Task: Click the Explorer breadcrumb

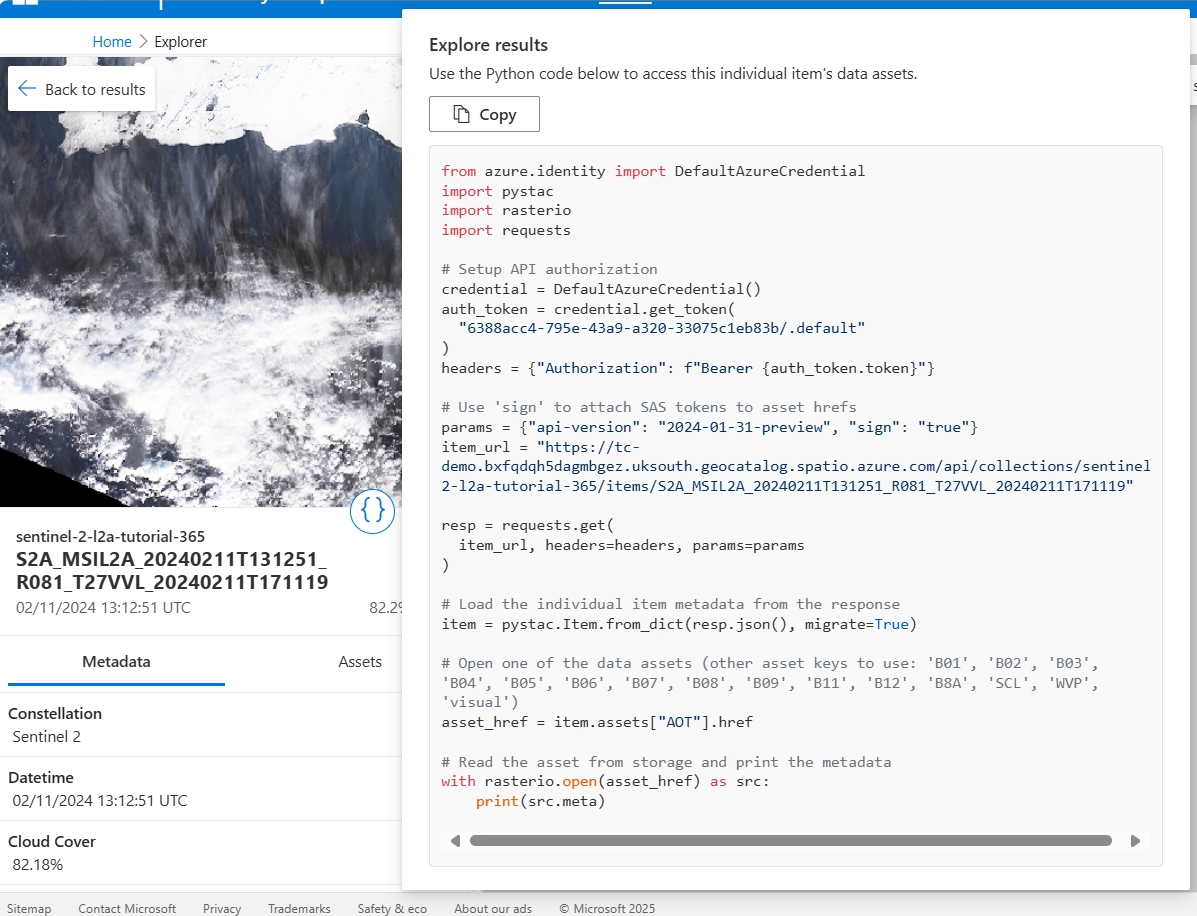Action: (x=181, y=42)
